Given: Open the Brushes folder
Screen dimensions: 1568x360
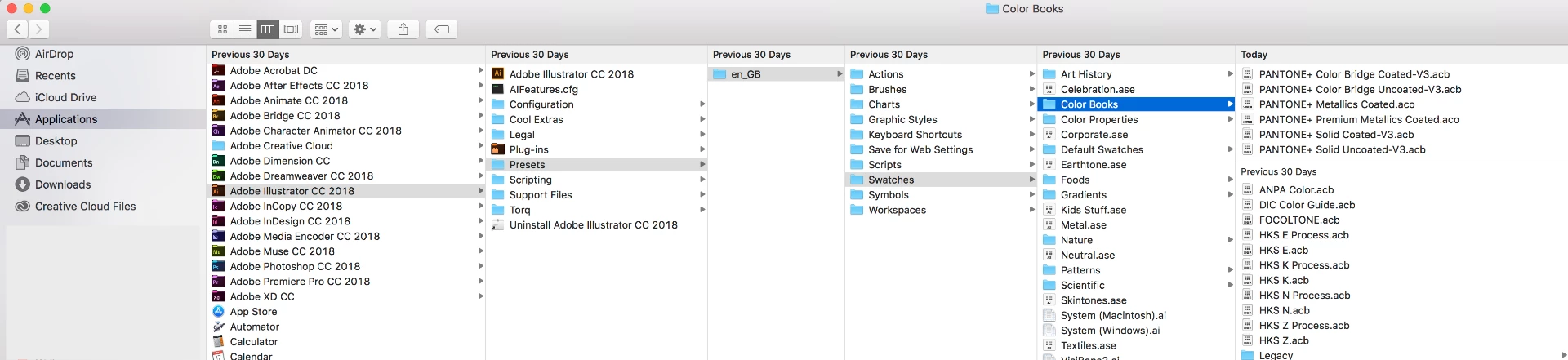Looking at the screenshot, I should [888, 89].
